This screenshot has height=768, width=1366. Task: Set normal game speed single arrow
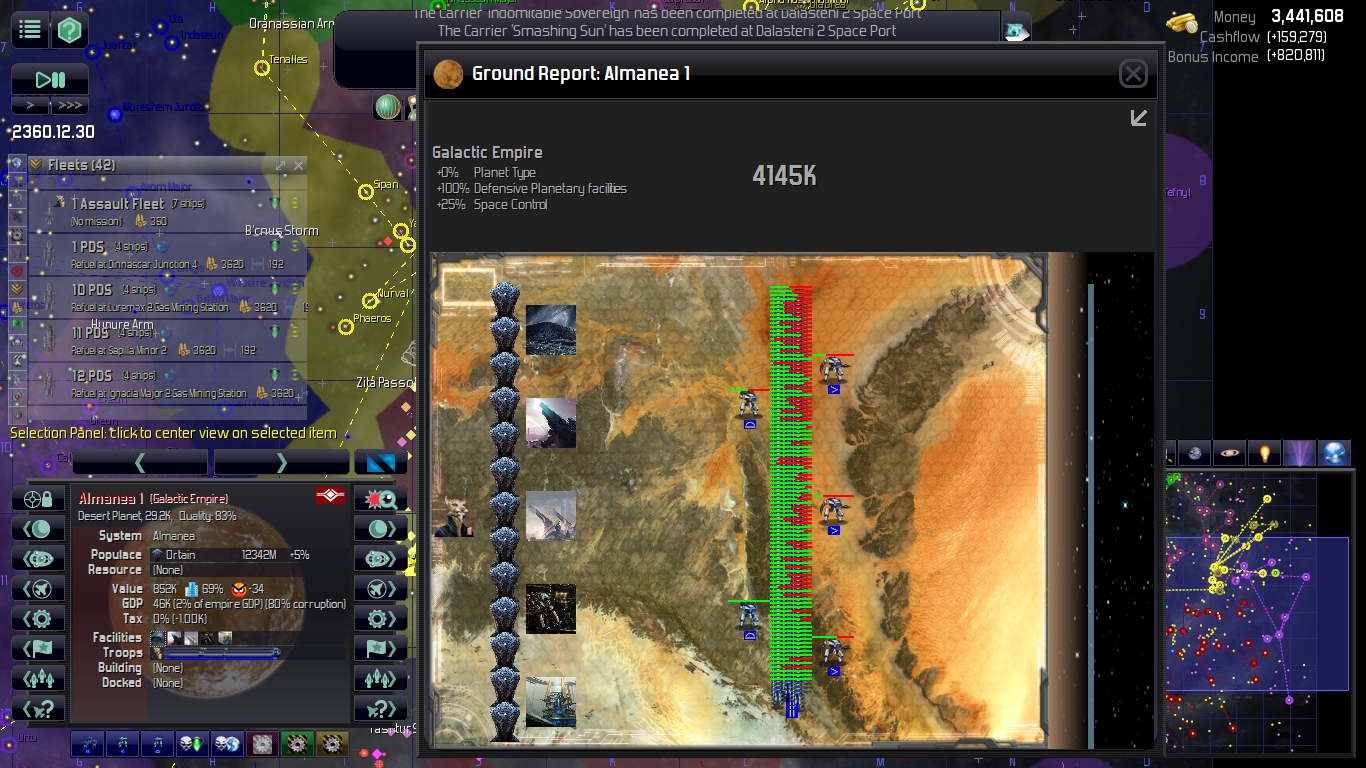(x=30, y=105)
